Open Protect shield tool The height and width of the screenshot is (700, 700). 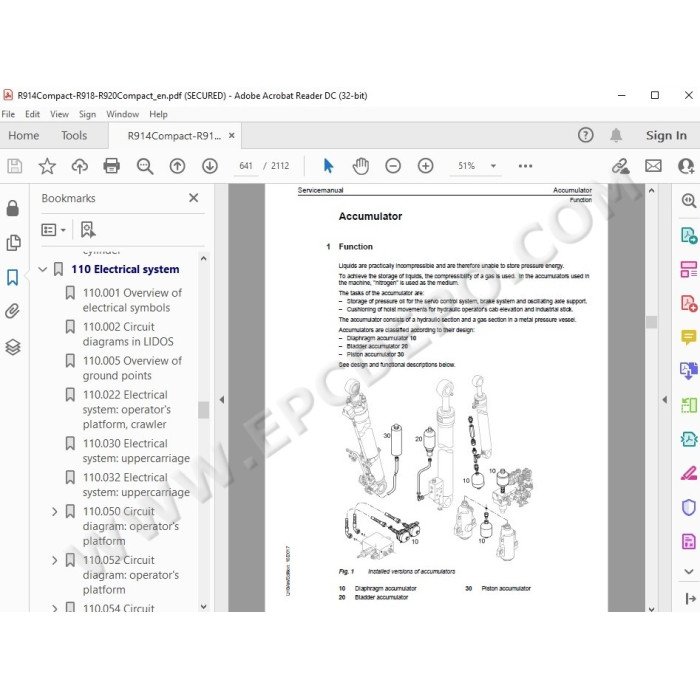[688, 508]
